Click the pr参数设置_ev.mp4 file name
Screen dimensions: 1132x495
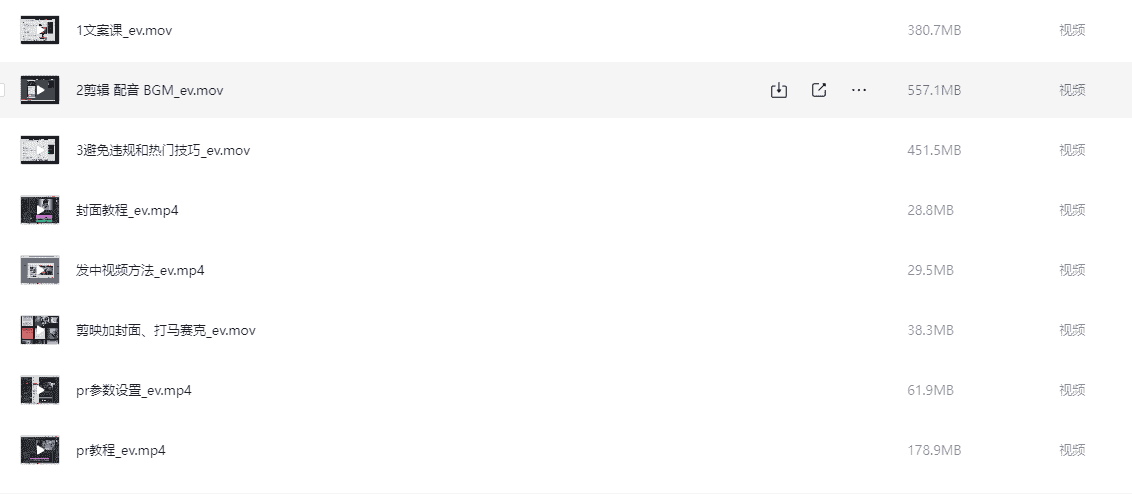[134, 390]
